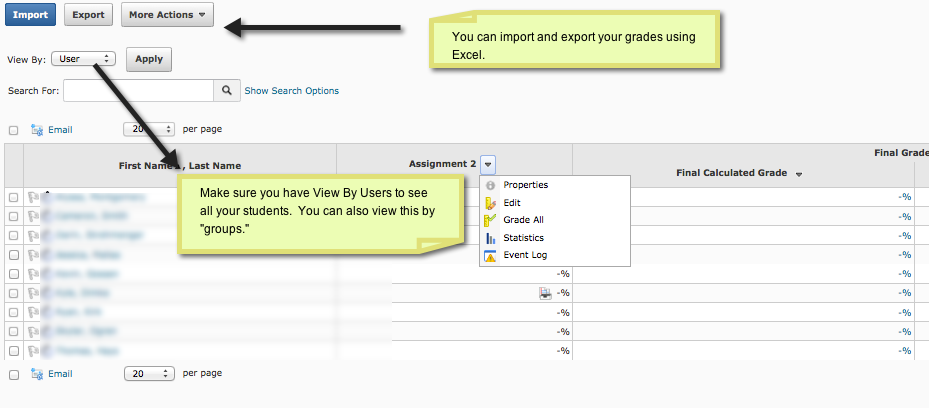Open the View By User dropdown
This screenshot has width=929, height=408.
coord(84,59)
